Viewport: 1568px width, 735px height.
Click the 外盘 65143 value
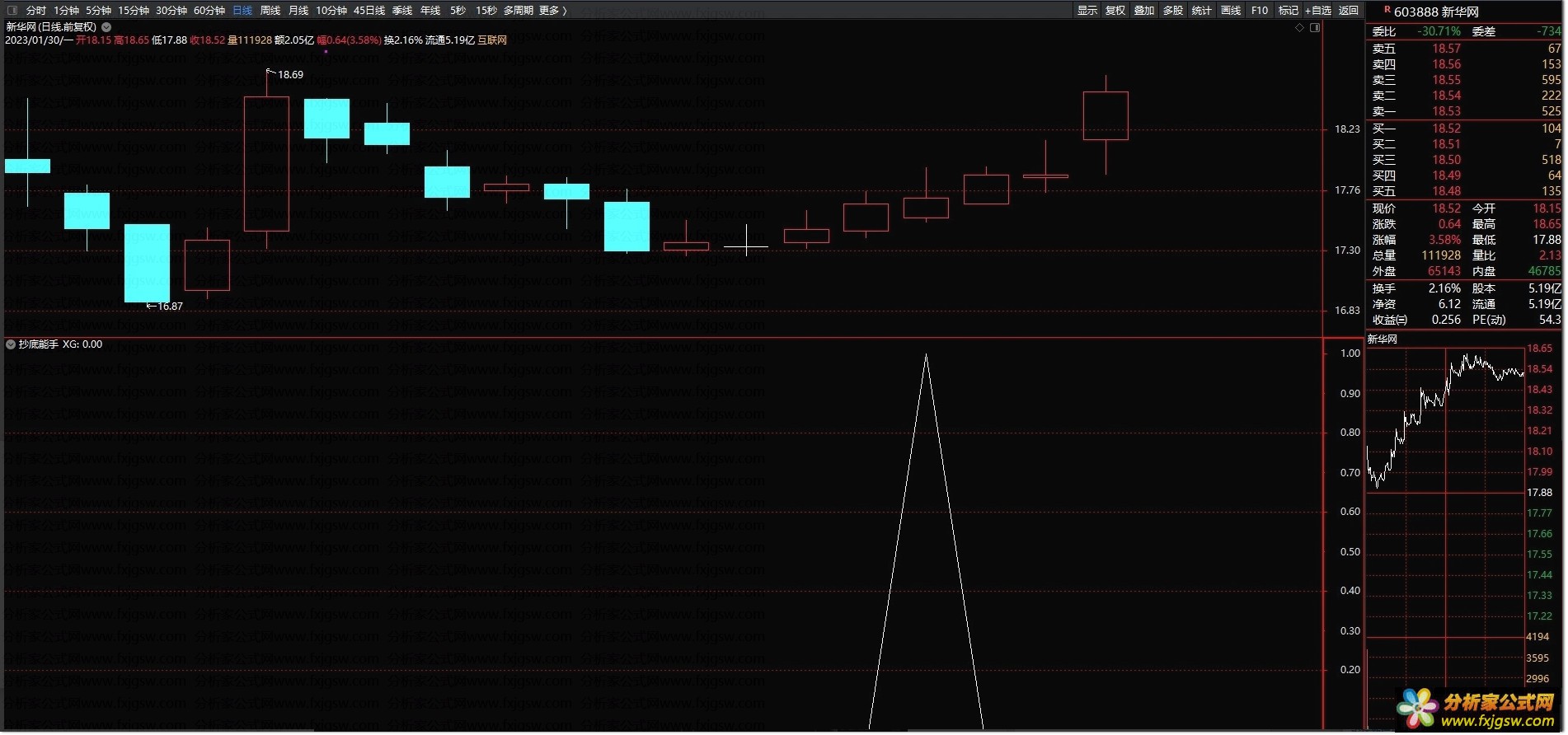pyautogui.click(x=1444, y=271)
